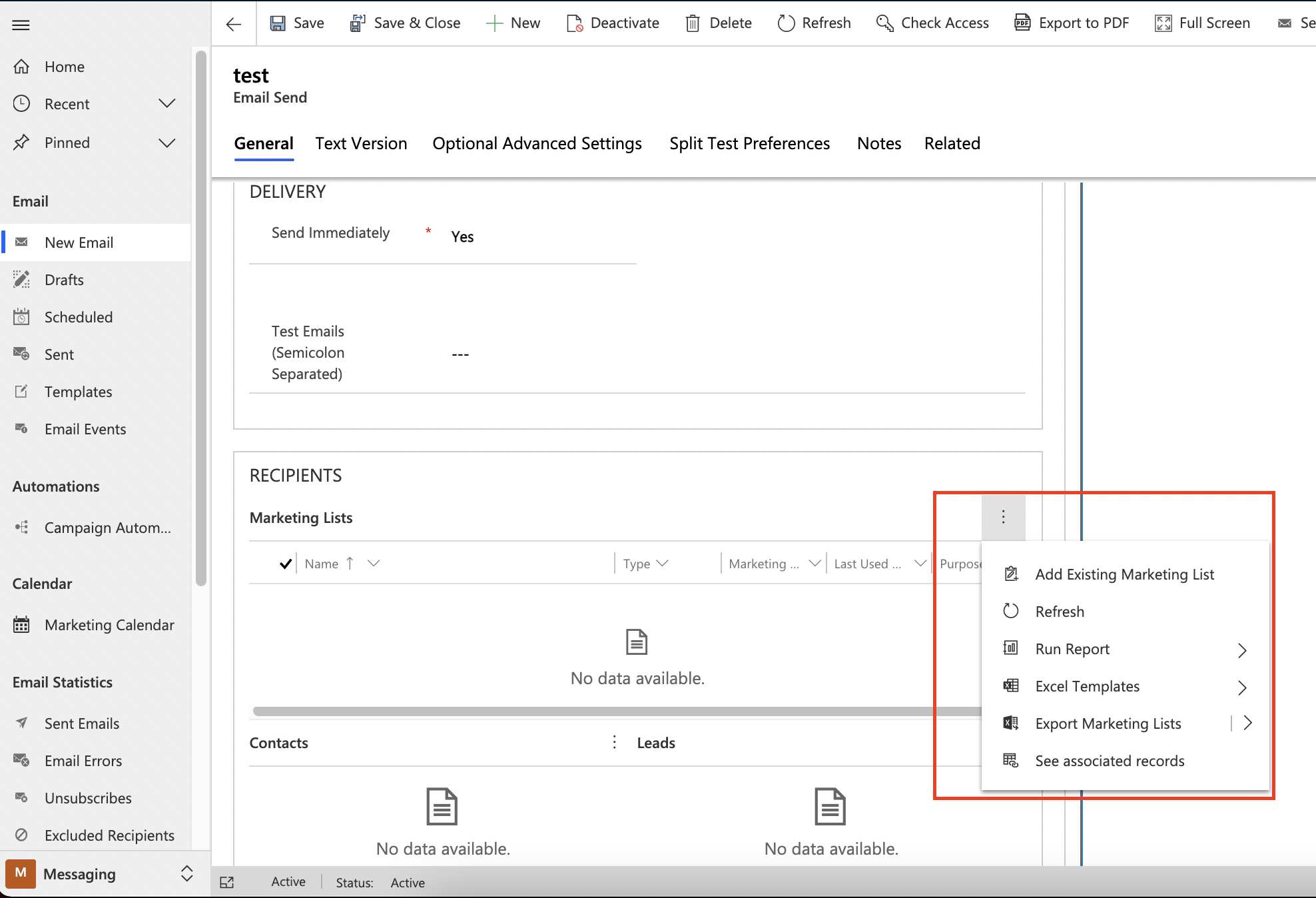Open Split Test Preferences tab
This screenshot has width=1316, height=898.
(749, 143)
